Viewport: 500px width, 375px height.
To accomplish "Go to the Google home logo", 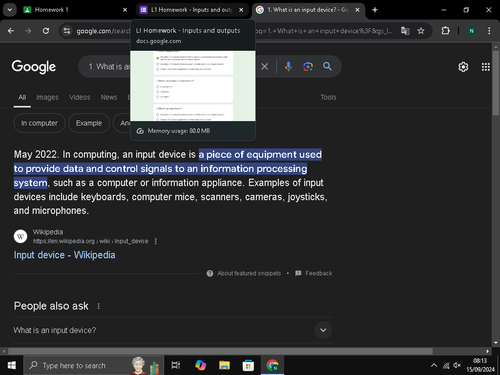I will pos(34,67).
